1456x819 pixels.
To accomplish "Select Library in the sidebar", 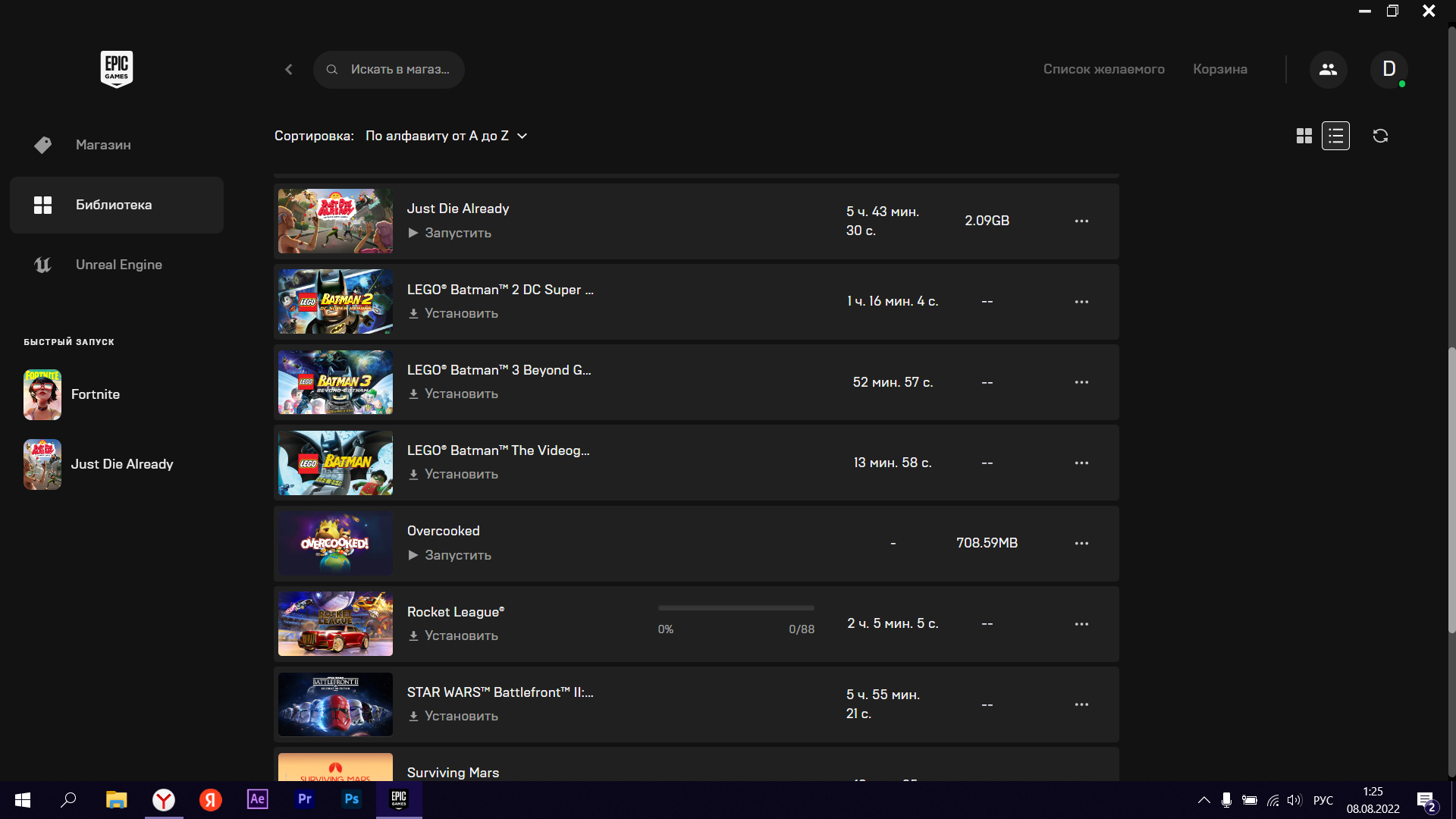I will pos(117,205).
